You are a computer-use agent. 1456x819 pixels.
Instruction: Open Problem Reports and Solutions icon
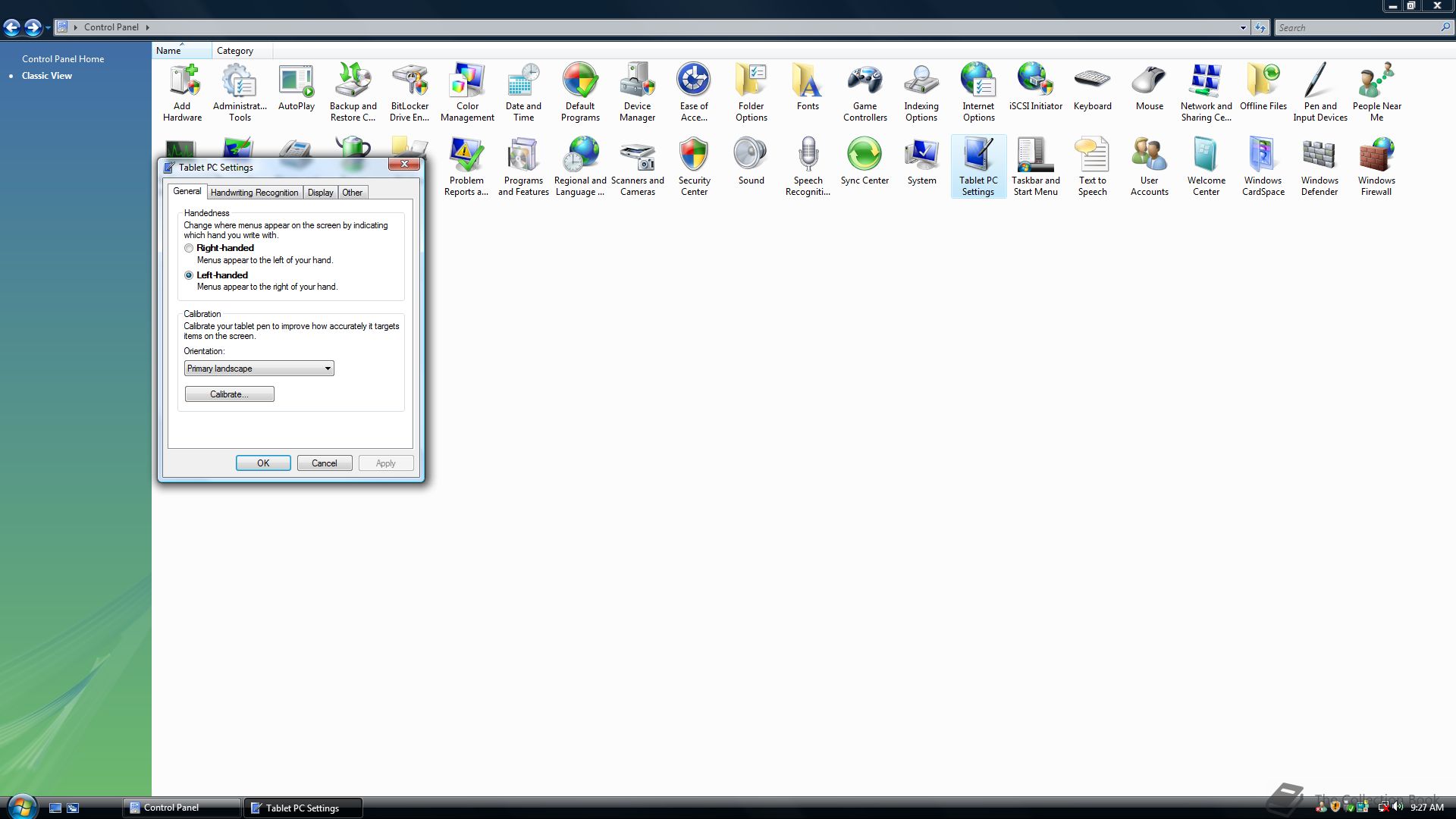tap(466, 166)
